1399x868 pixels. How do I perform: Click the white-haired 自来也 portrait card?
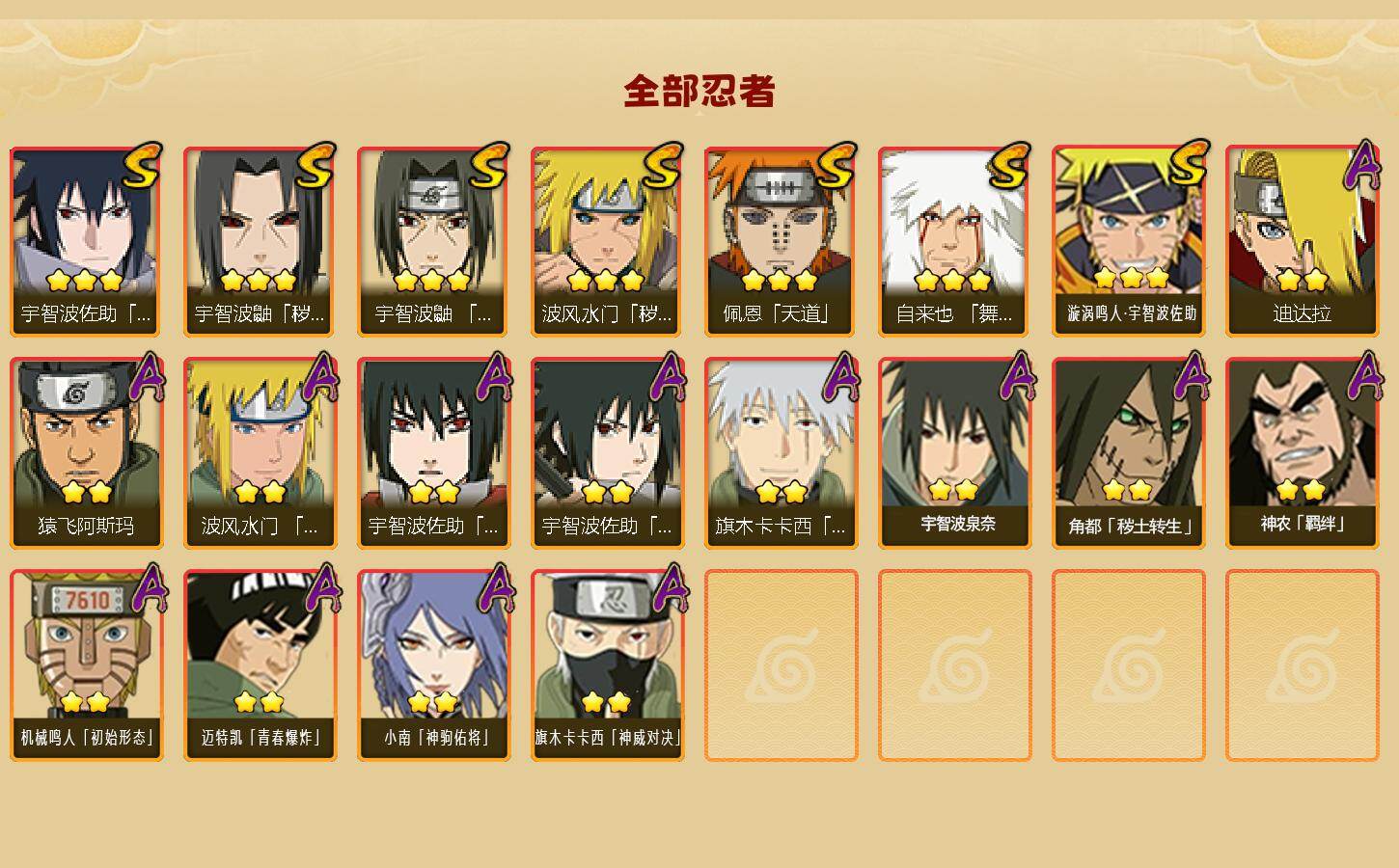point(954,241)
